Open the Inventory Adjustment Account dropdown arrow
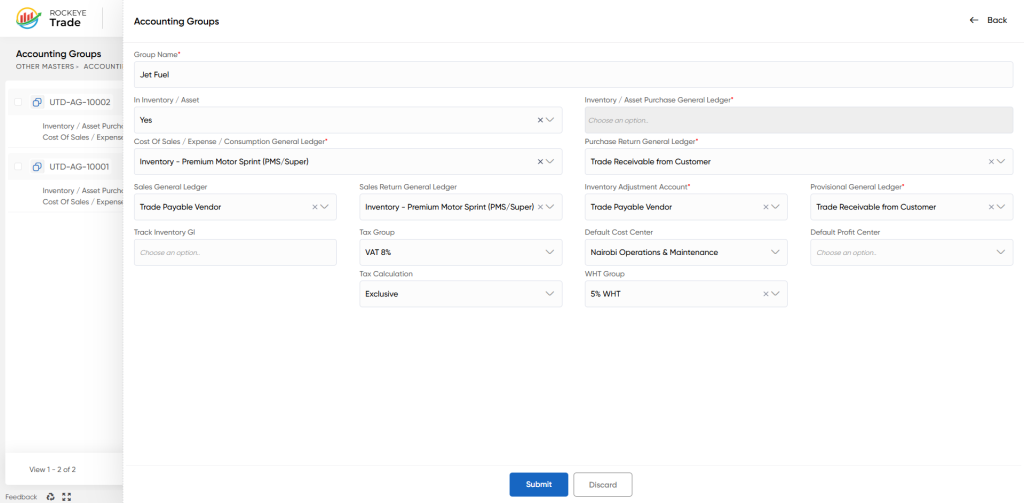This screenshot has height=503, width=1024. pyautogui.click(x=775, y=207)
